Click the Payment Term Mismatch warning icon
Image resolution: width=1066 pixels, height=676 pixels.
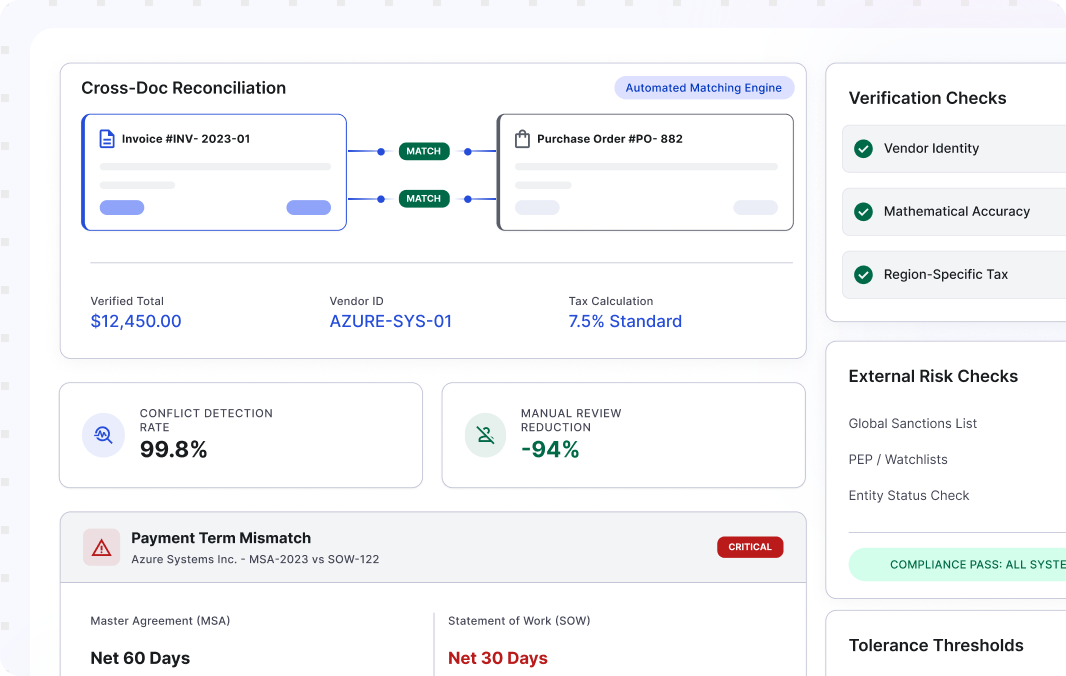pos(101,547)
